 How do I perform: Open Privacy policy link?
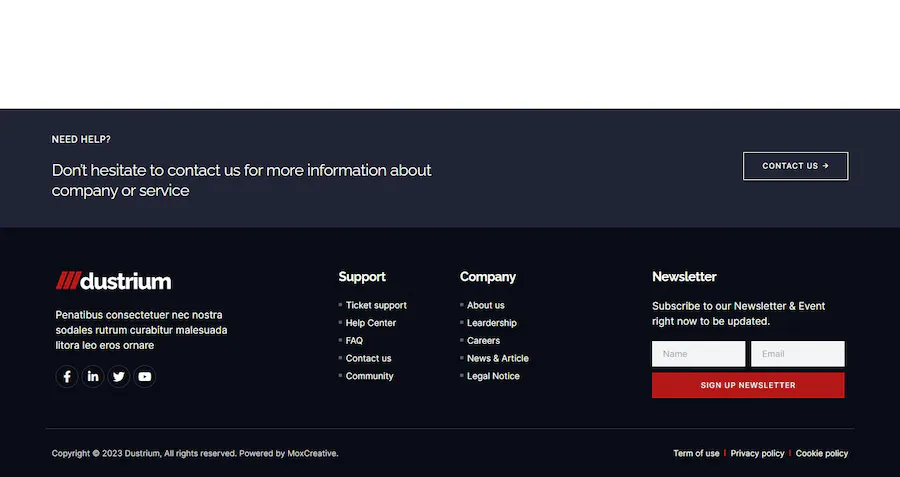point(757,453)
